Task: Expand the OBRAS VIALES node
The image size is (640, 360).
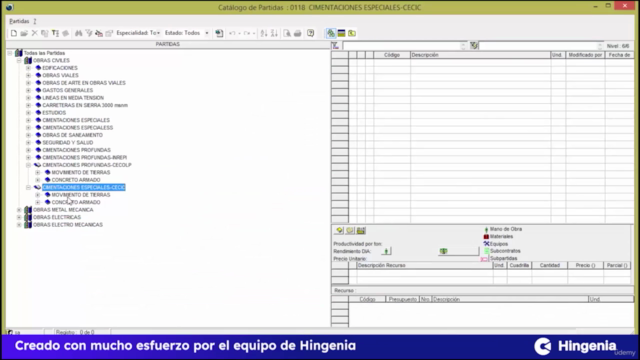Action: [28, 76]
